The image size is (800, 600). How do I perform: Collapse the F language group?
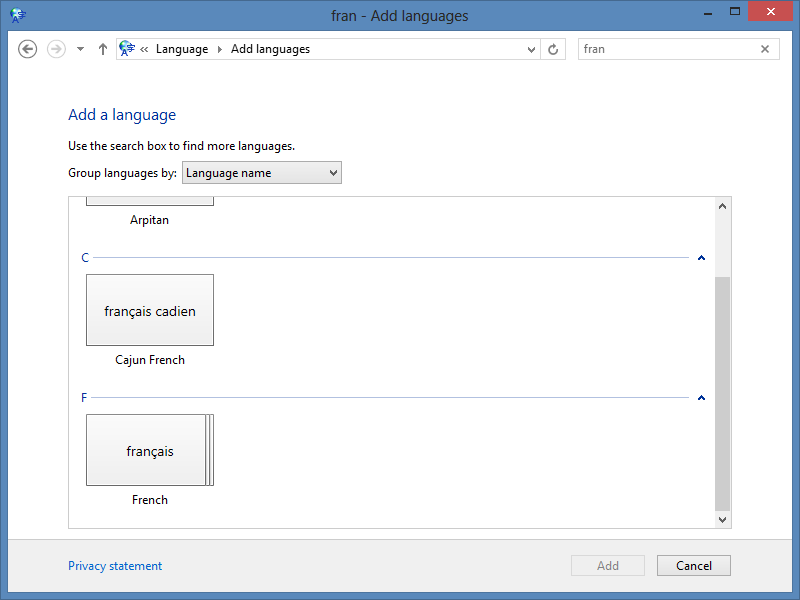[x=701, y=398]
